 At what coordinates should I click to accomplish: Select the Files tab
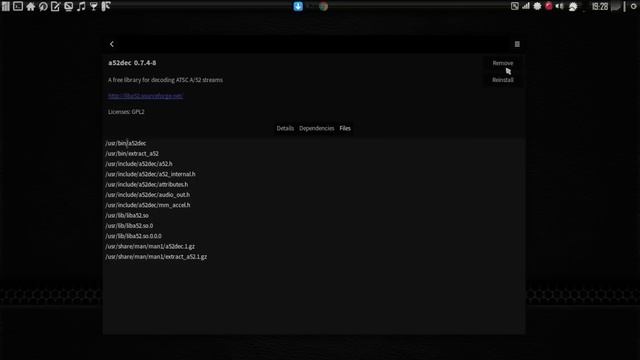[x=345, y=128]
